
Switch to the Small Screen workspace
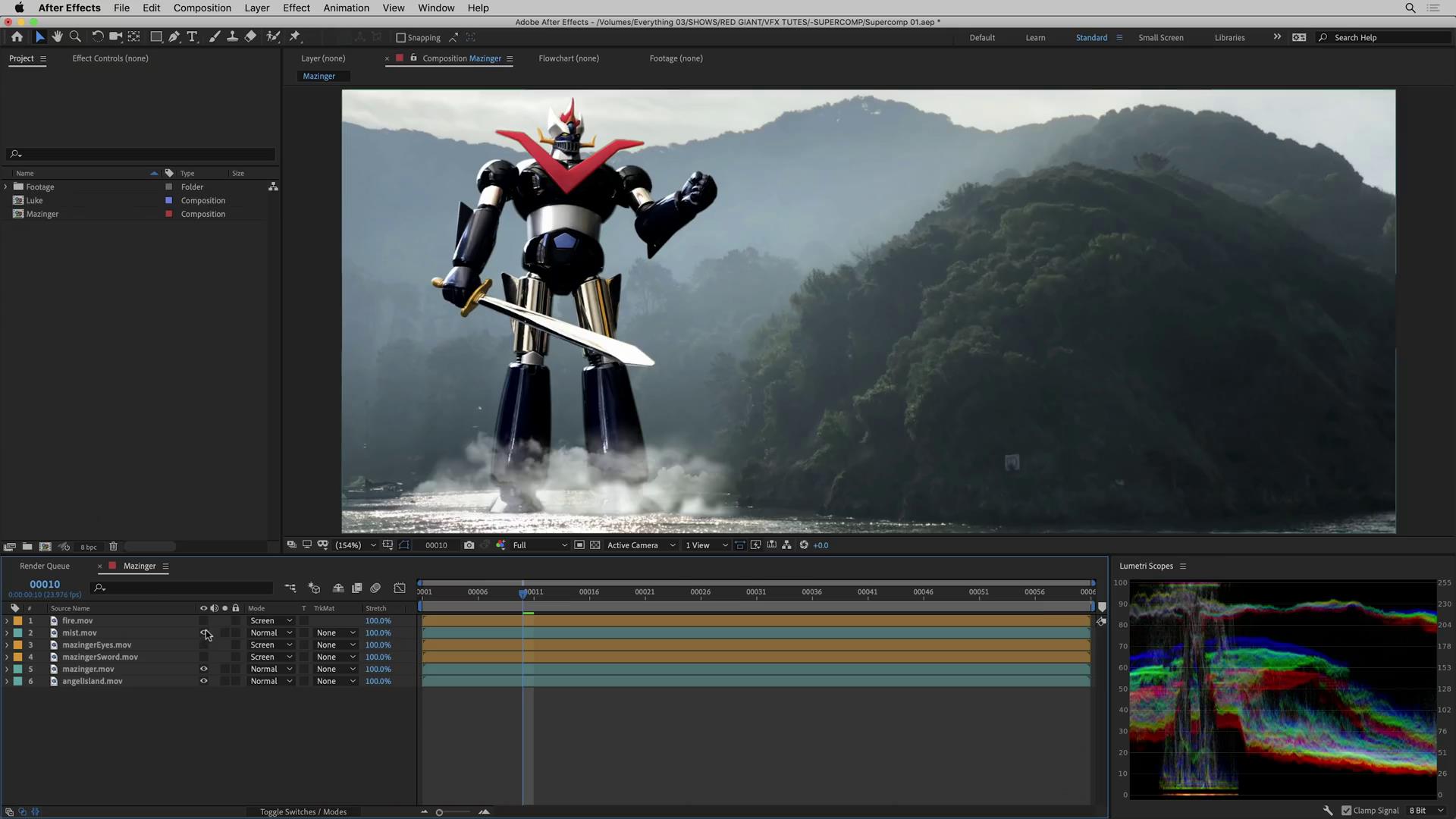(x=1160, y=37)
